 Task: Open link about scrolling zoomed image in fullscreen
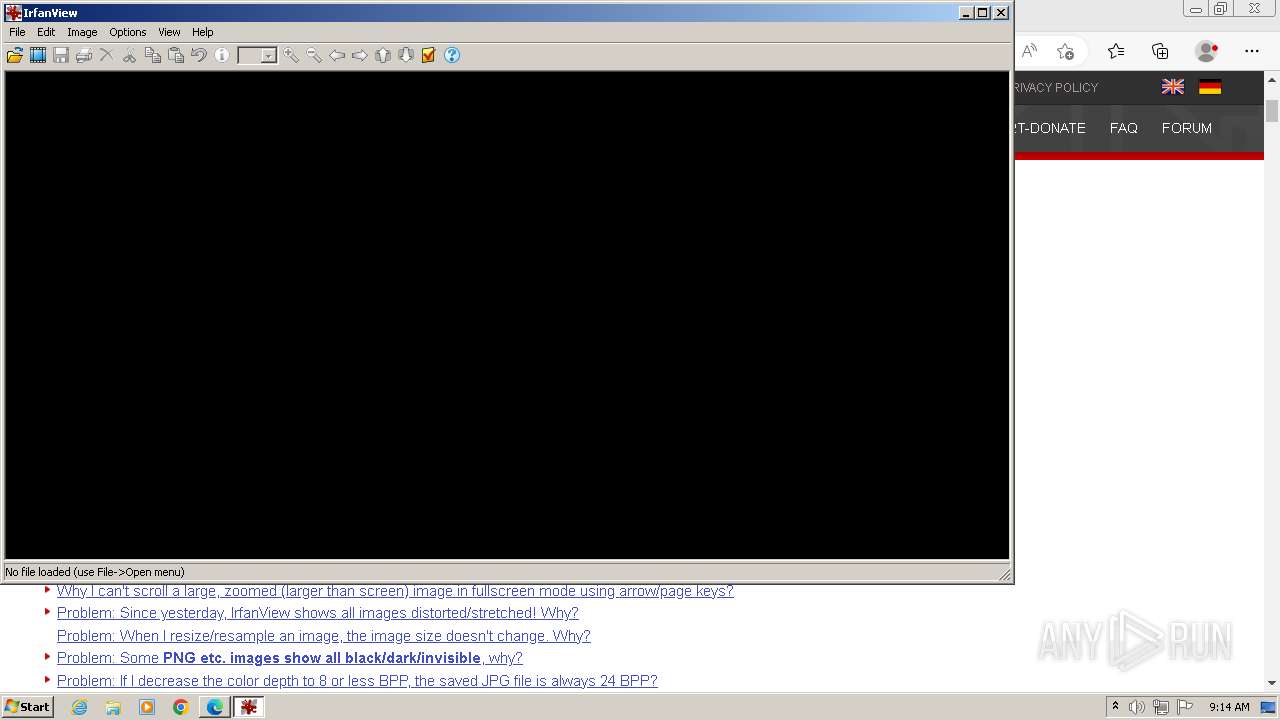click(395, 591)
